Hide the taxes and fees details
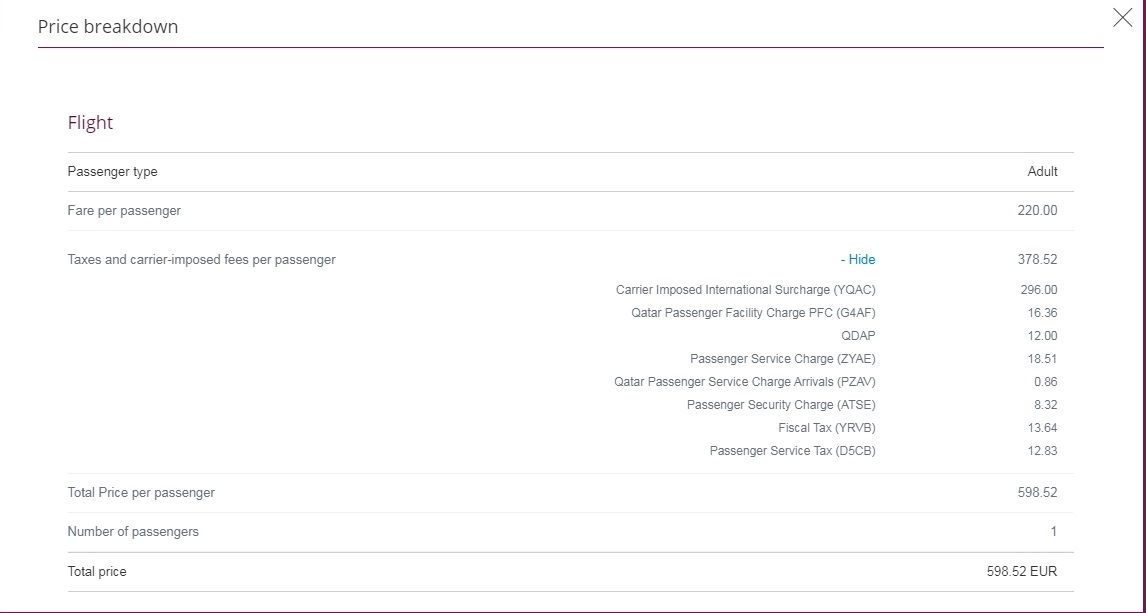This screenshot has height=613, width=1146. click(x=857, y=259)
